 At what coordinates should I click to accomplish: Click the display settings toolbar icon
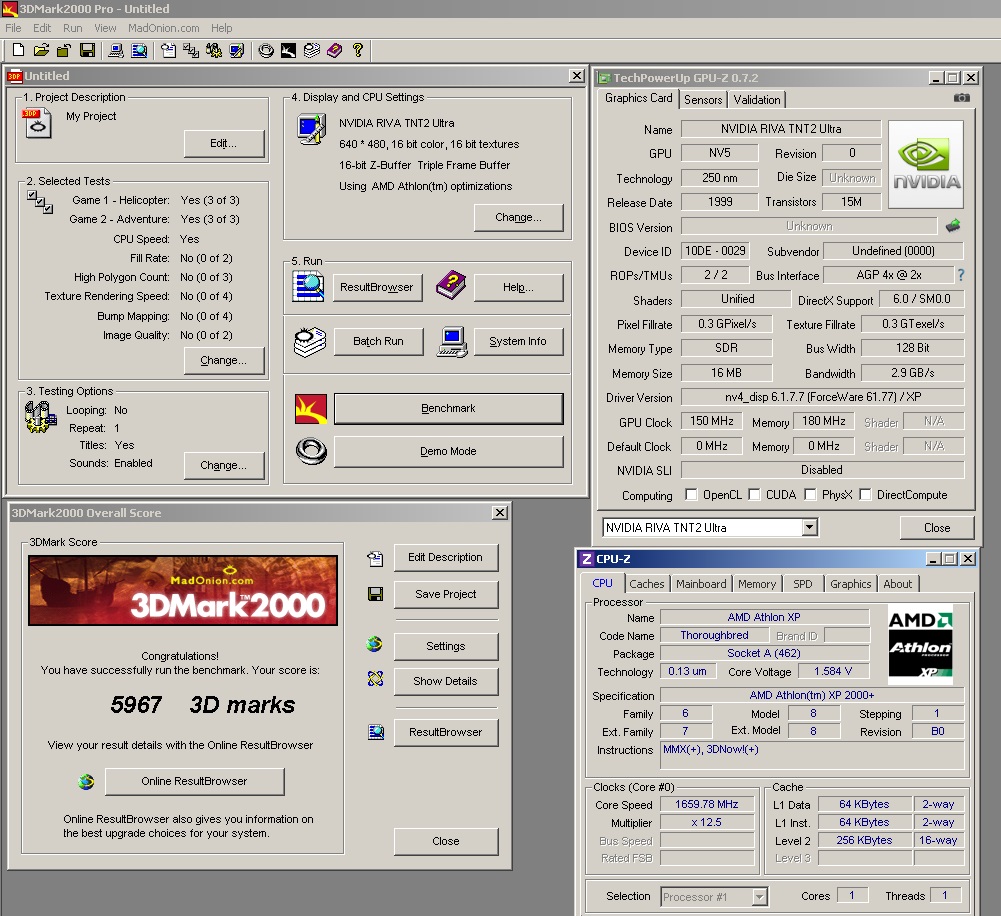[x=237, y=50]
